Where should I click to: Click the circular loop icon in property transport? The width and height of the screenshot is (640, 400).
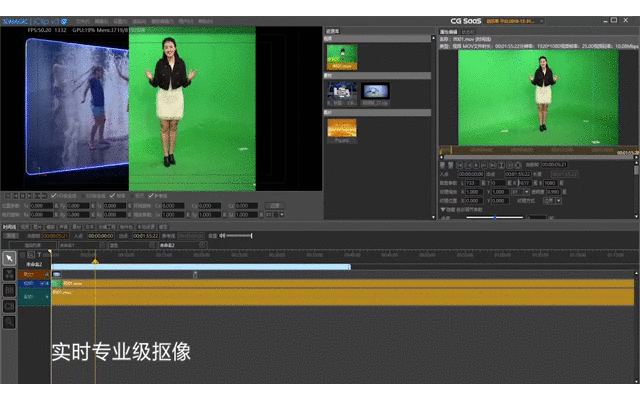pos(518,165)
